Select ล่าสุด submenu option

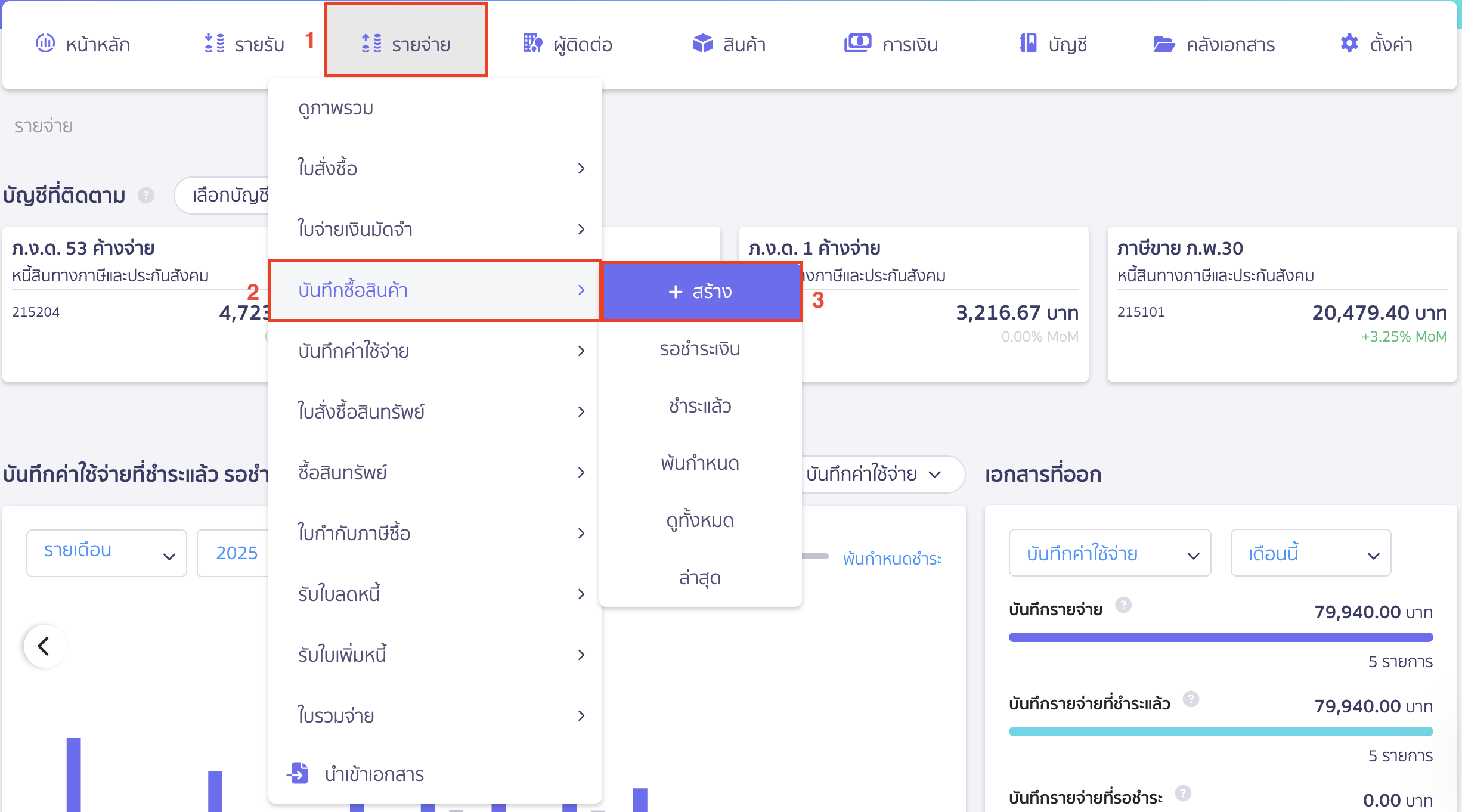point(700,578)
